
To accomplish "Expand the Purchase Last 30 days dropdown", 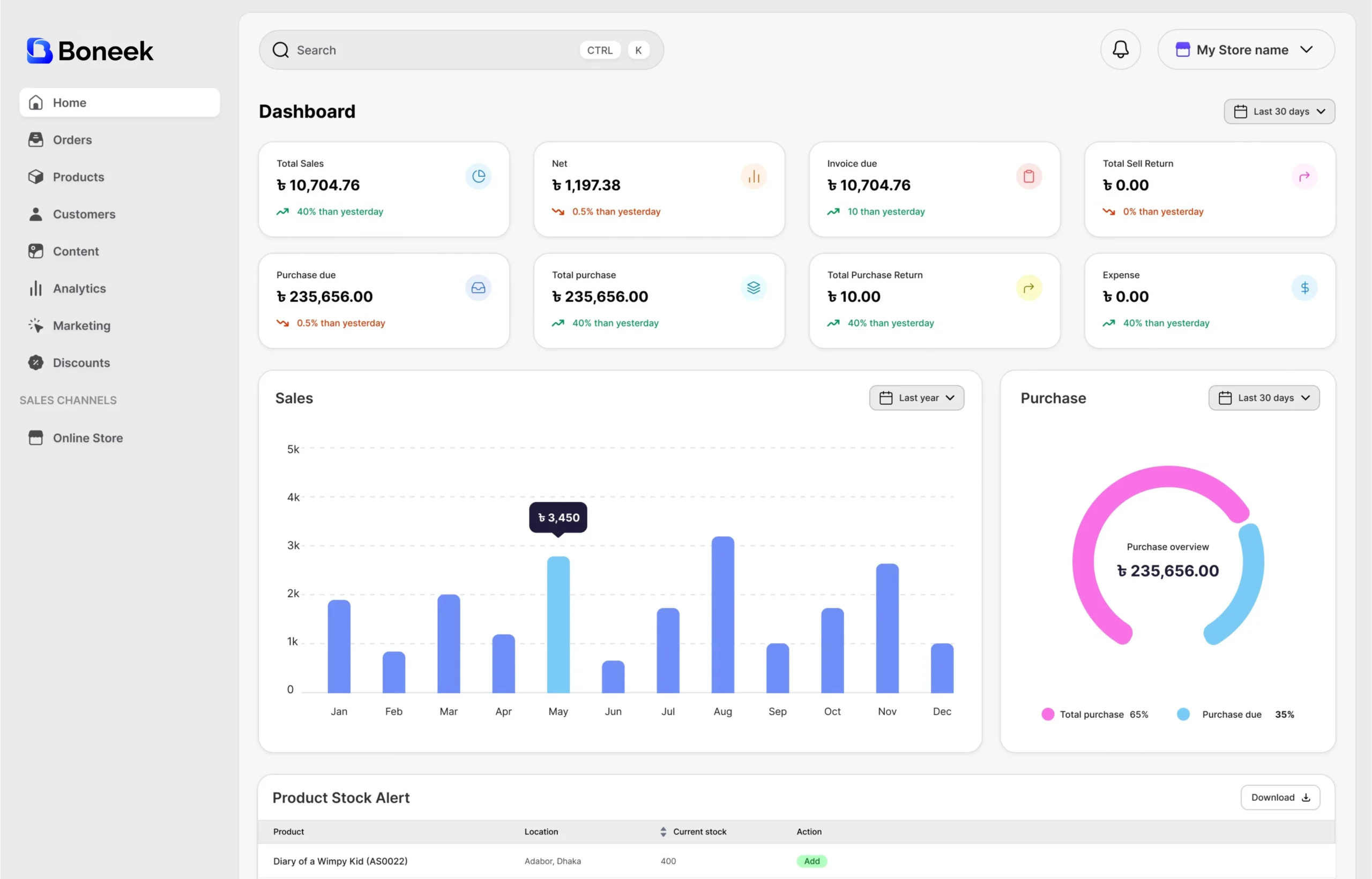I will pyautogui.click(x=1264, y=398).
